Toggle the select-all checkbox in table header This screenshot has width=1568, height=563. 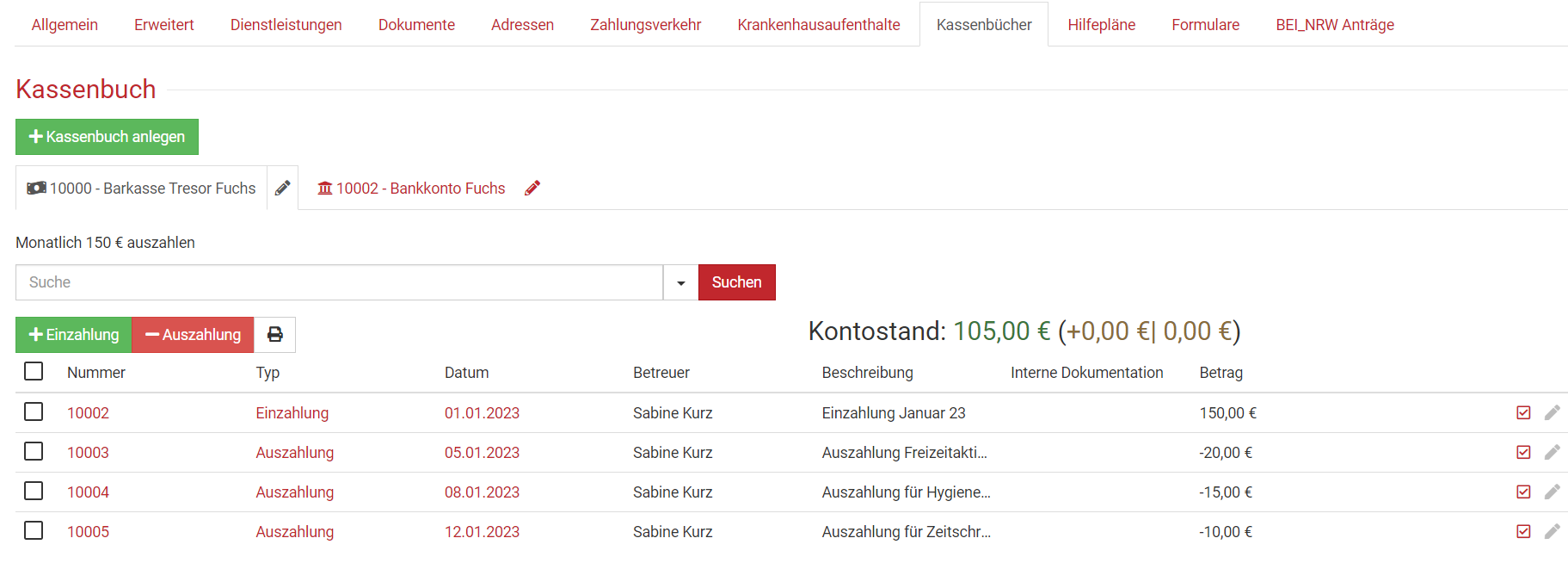(34, 371)
